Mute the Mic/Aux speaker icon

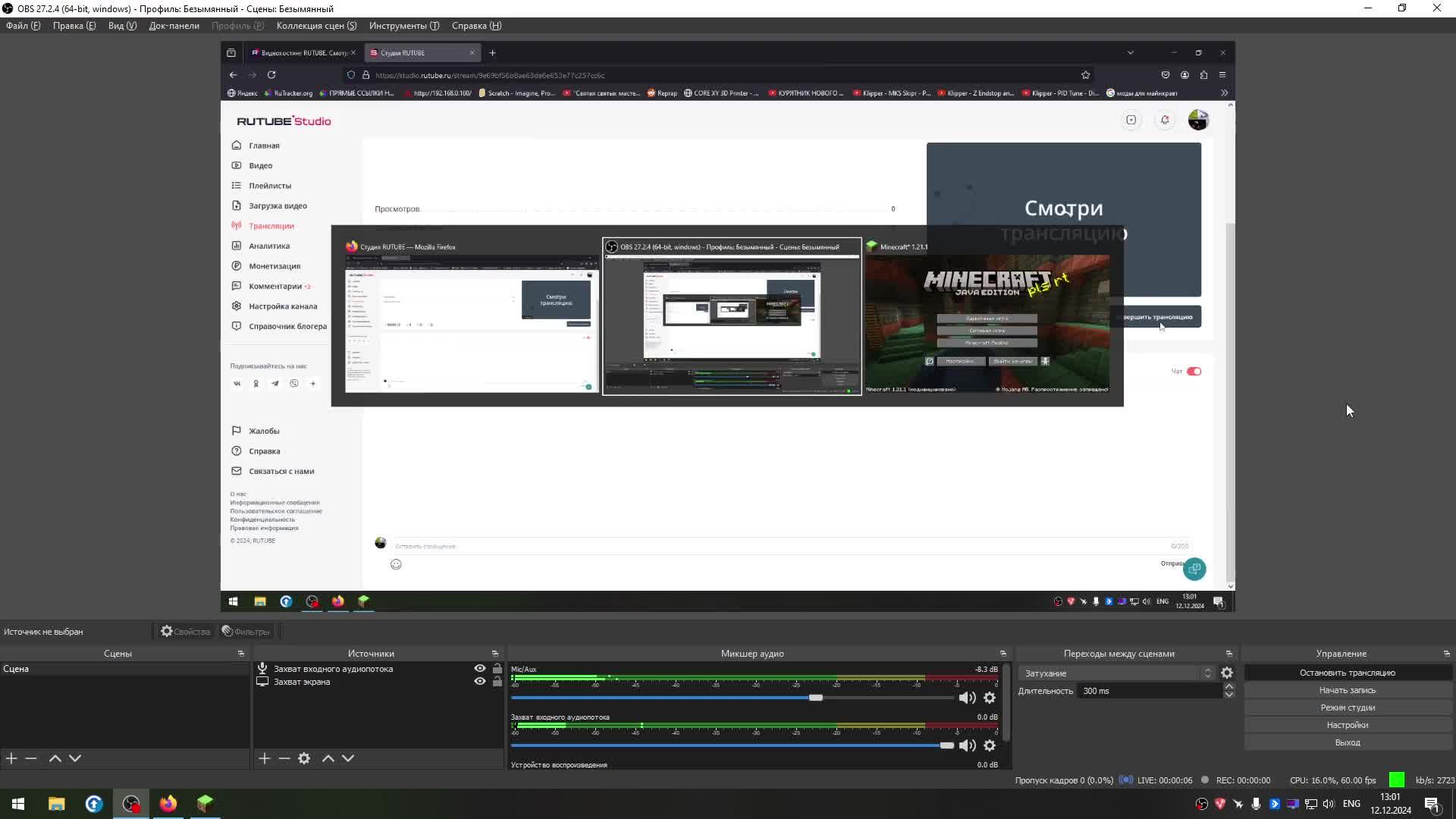click(967, 698)
